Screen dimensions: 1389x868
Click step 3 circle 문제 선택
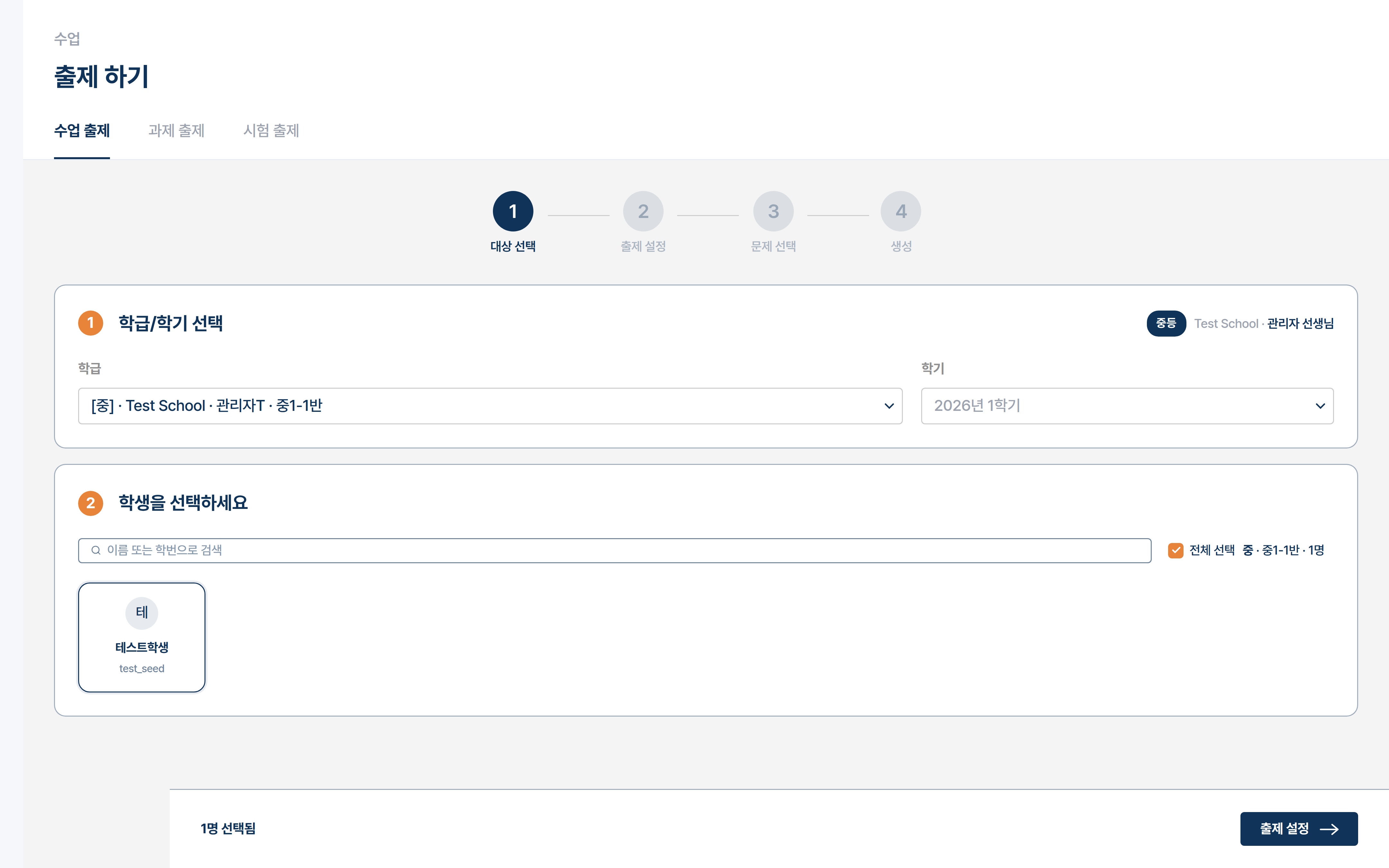[x=773, y=211]
